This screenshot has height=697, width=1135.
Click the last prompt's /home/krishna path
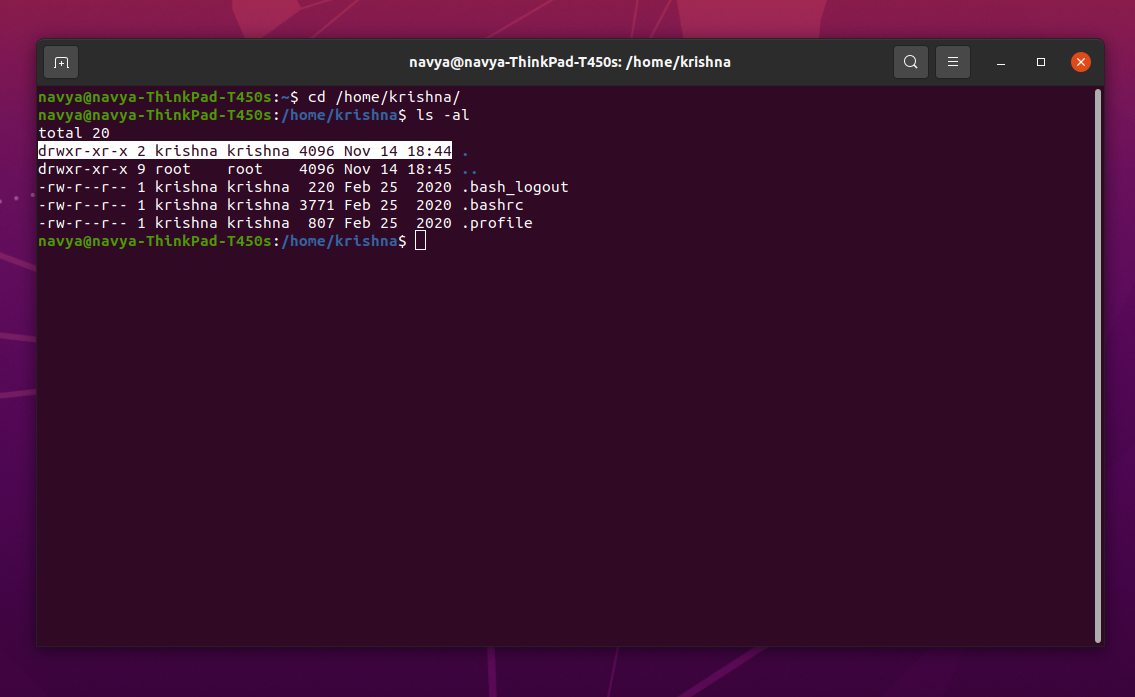(339, 241)
